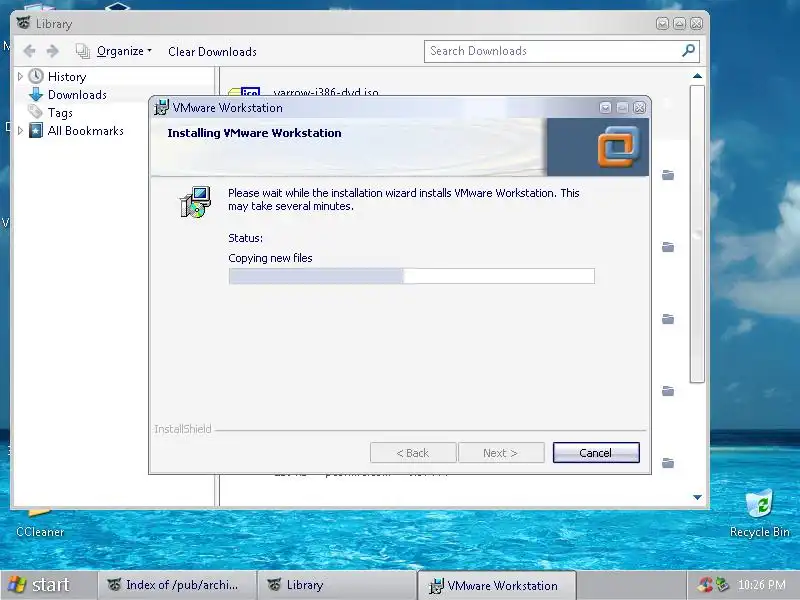This screenshot has width=800, height=600.
Task: Click the disabled Next button
Action: tap(501, 453)
